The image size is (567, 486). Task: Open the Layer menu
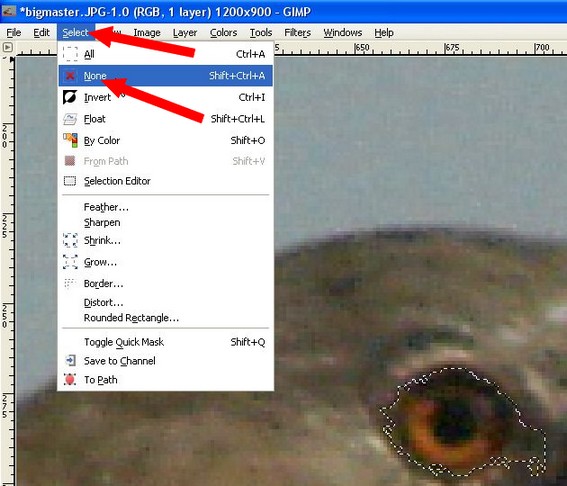[185, 33]
